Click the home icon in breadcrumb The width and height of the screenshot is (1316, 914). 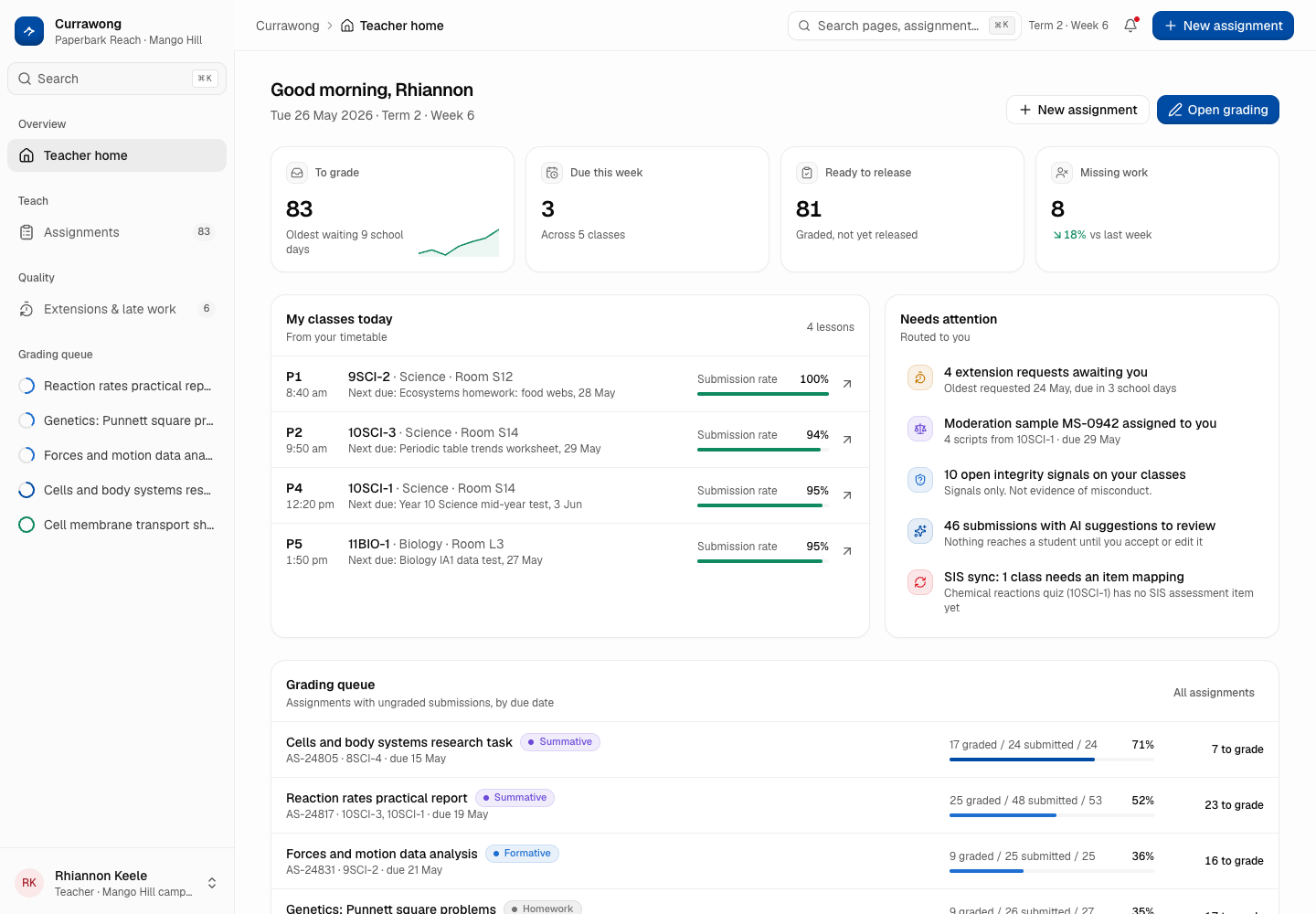pos(347,26)
